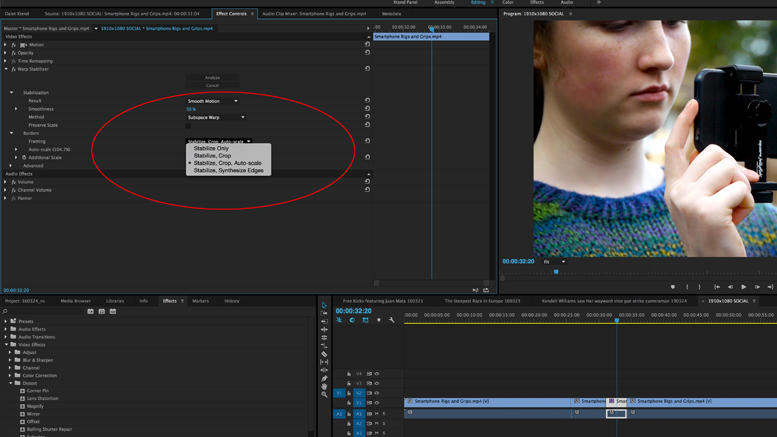Toggle linked selection in timeline
This screenshot has width=777, height=437.
[x=365, y=320]
